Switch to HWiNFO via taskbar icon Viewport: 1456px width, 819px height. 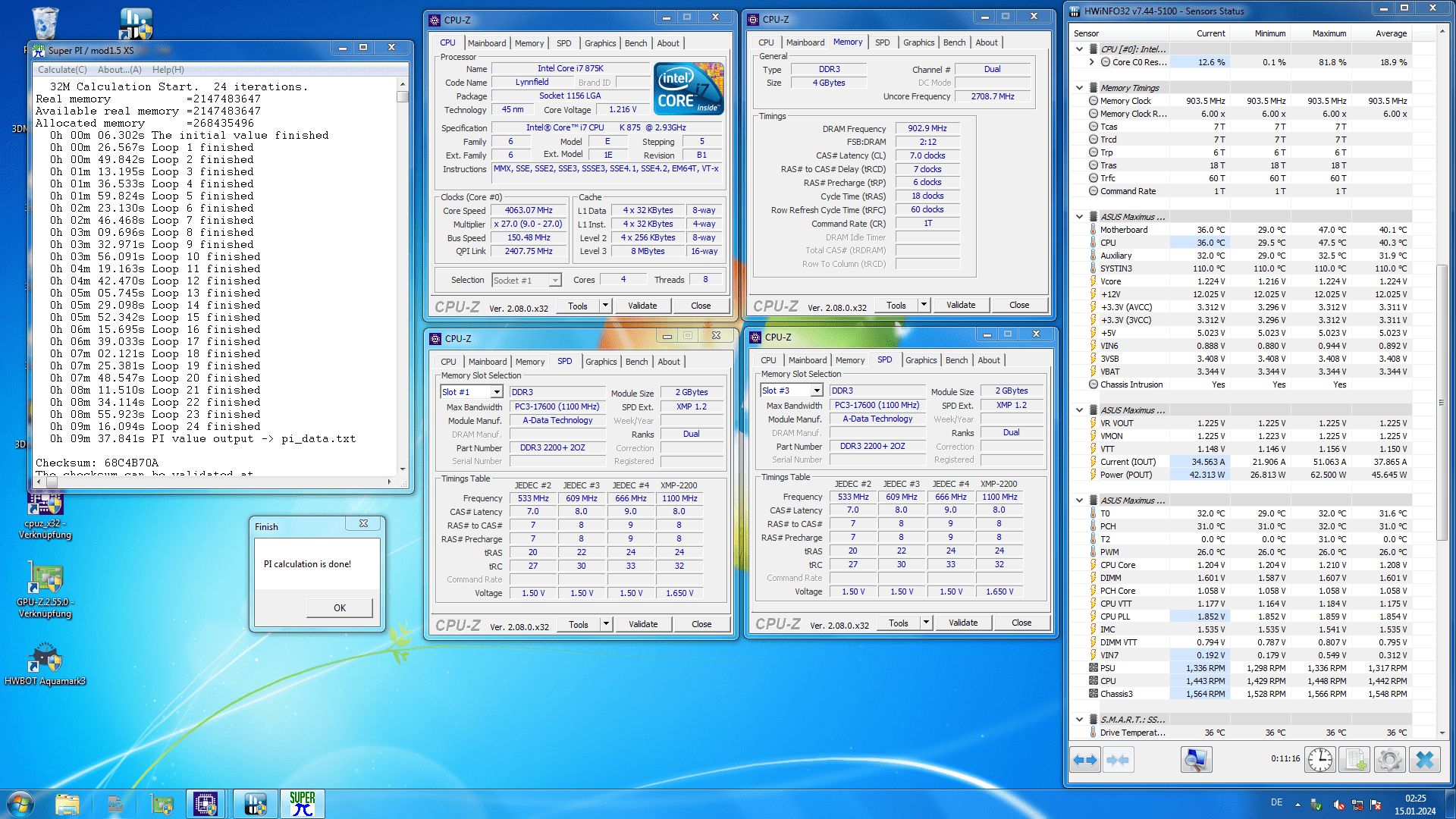(255, 804)
